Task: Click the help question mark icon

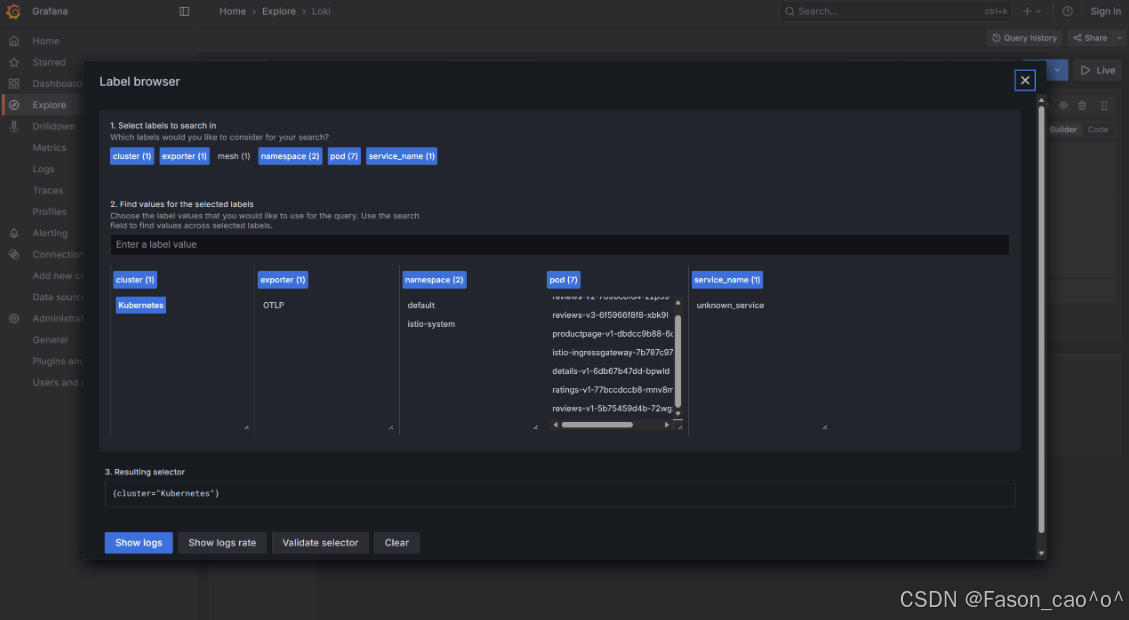Action: (1068, 12)
